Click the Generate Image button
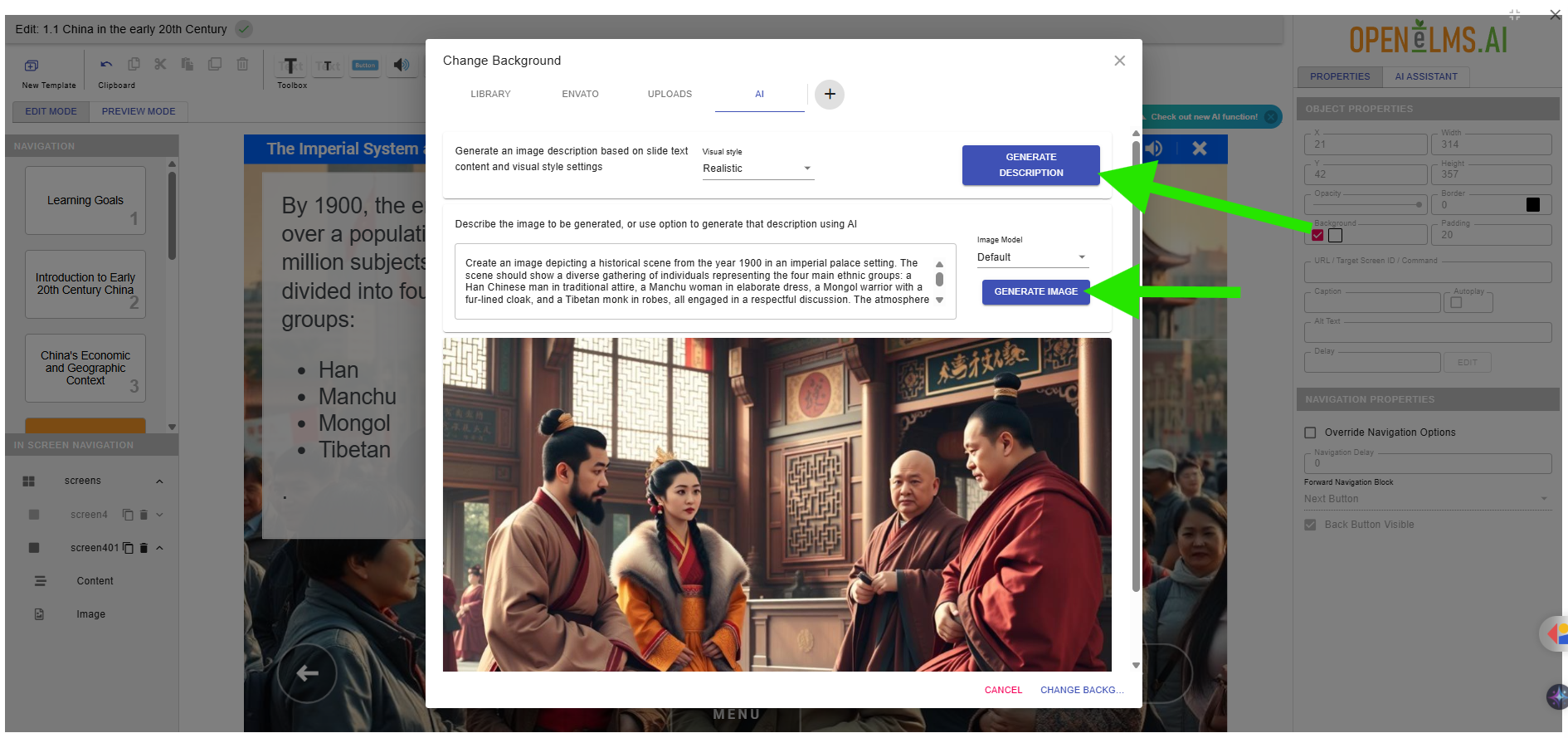This screenshot has height=738, width=1568. pyautogui.click(x=1035, y=292)
